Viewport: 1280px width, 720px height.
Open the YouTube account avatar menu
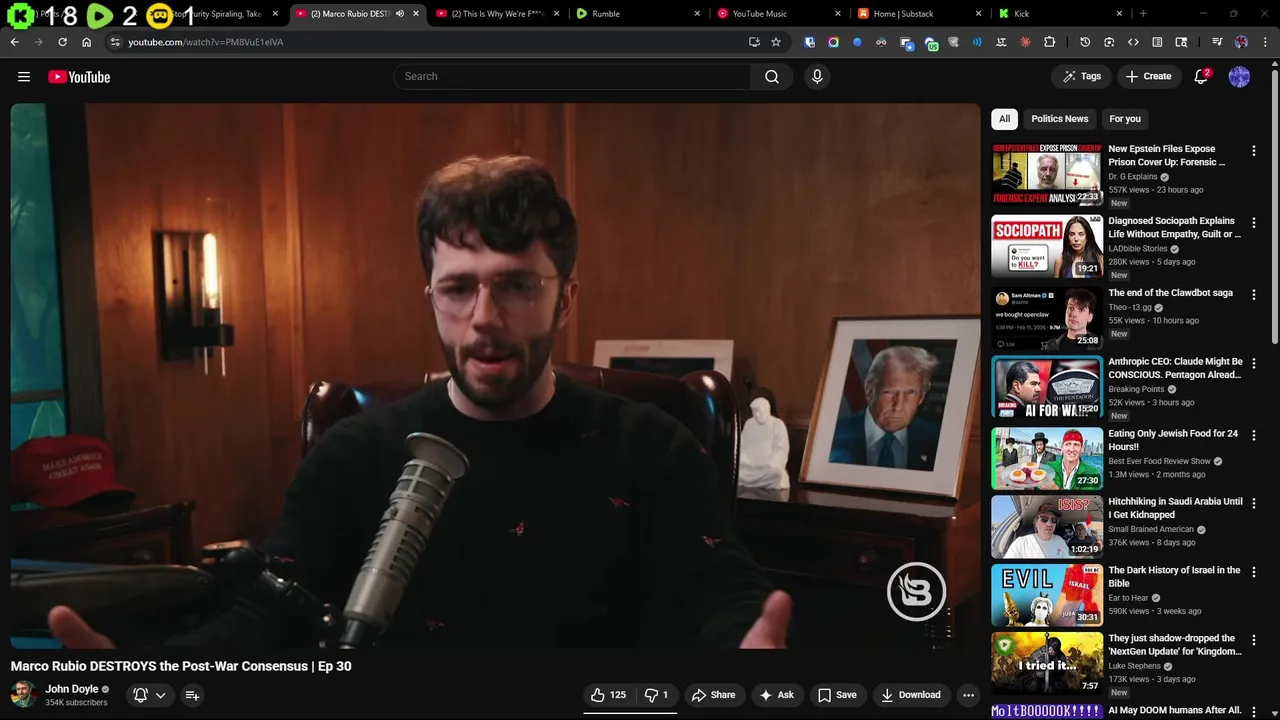(x=1239, y=77)
